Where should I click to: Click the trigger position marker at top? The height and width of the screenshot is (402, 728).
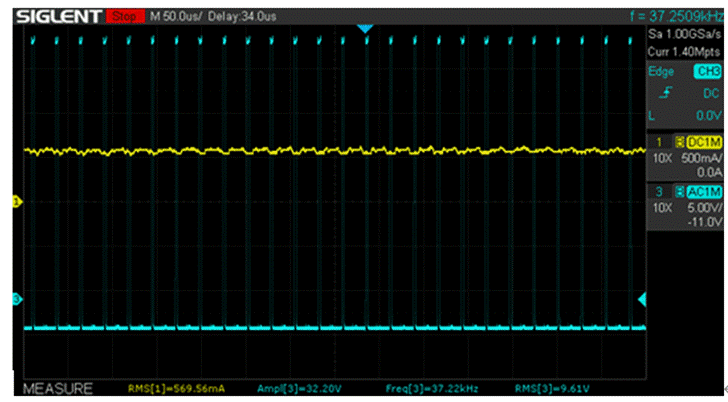365,29
